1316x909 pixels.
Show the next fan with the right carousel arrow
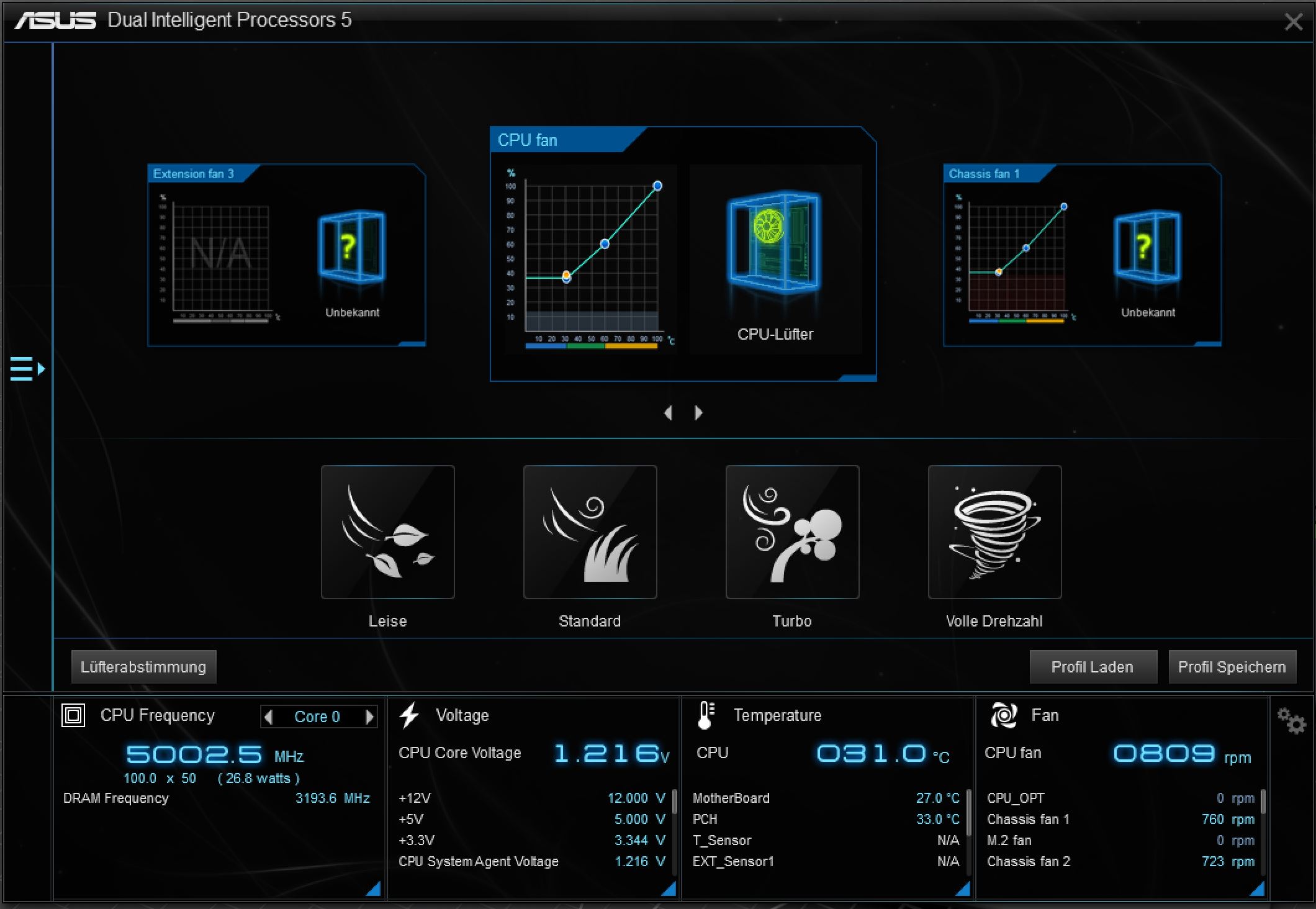tap(697, 412)
